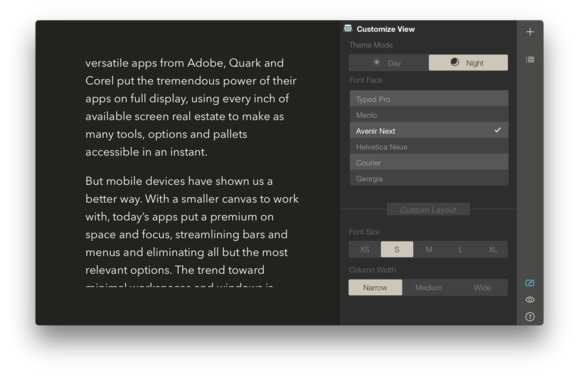Screen dimensions: 579x376
Task: Set column width to Narrow
Action: (x=375, y=287)
